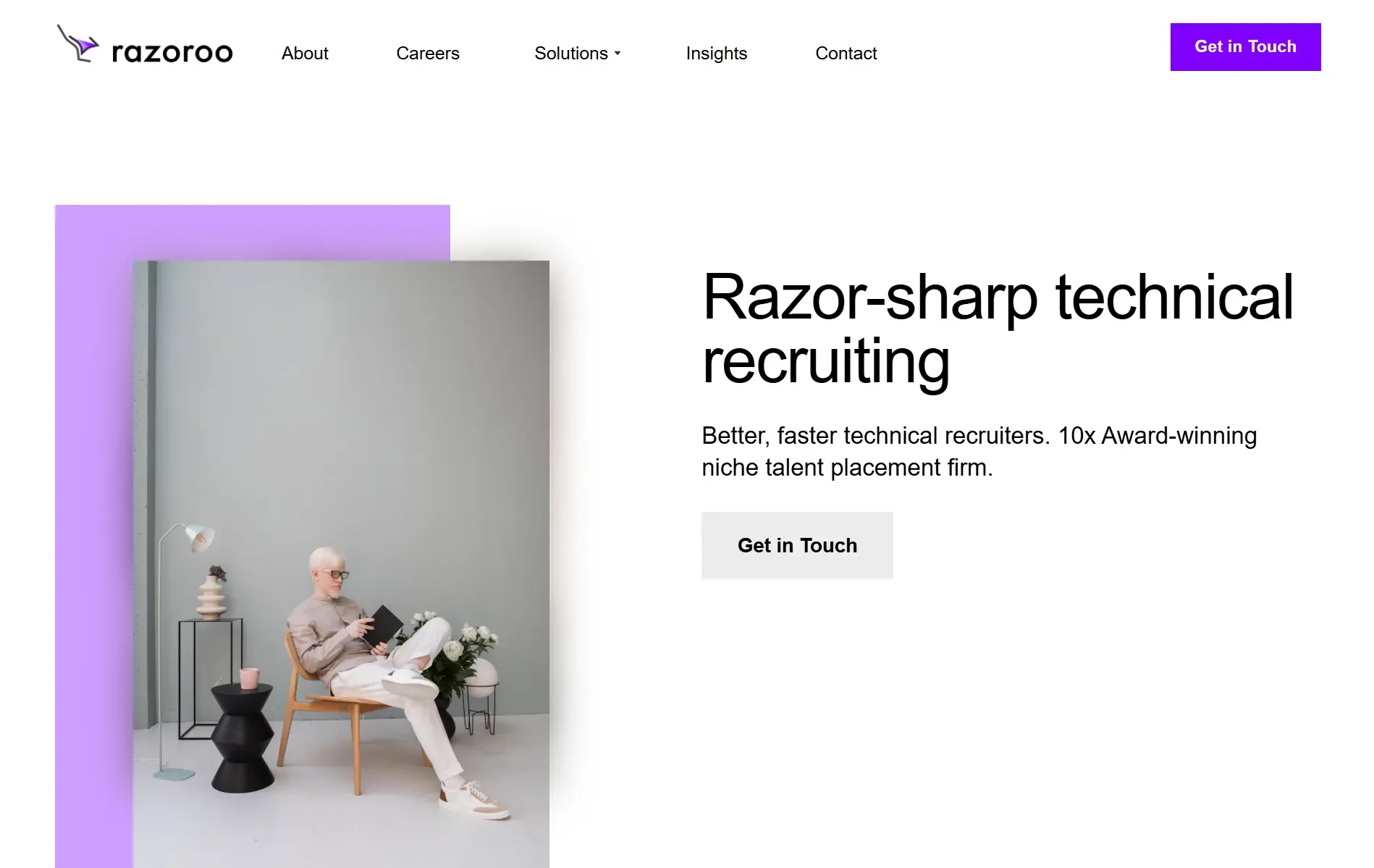The height and width of the screenshot is (868, 1374).
Task: Click the word recruiting in the heading
Action: (x=826, y=362)
